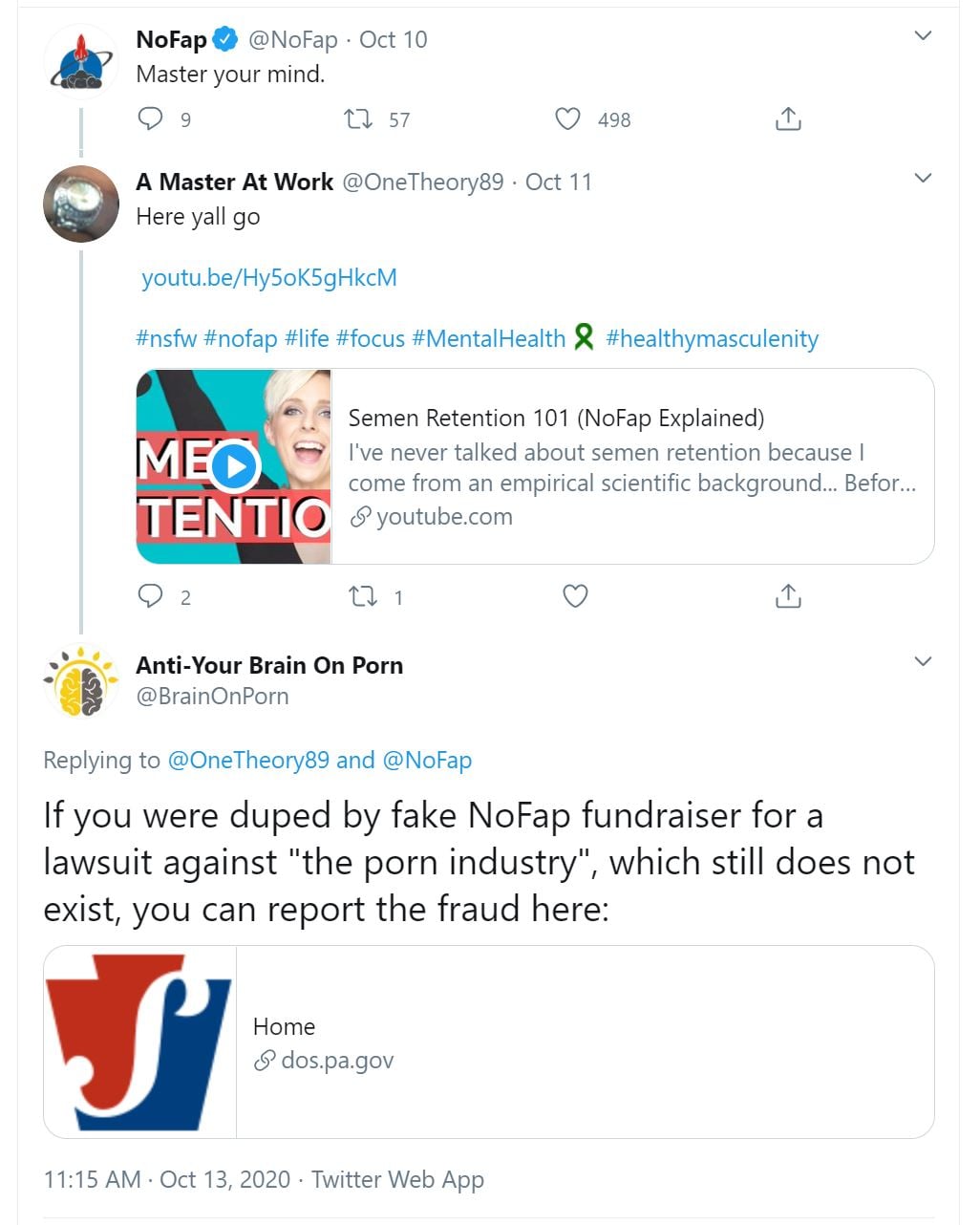Open the youtu.be/Hy5oK5gHkcM link
The height and width of the screenshot is (1225, 980).
(x=269, y=278)
